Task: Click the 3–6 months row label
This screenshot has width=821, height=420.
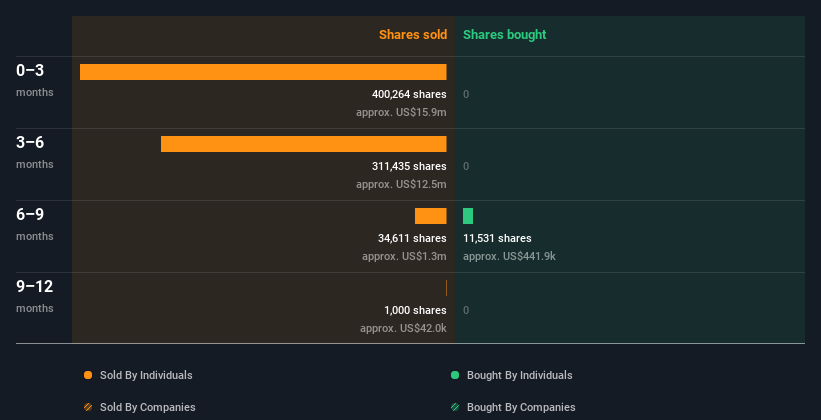Action: click(x=35, y=152)
